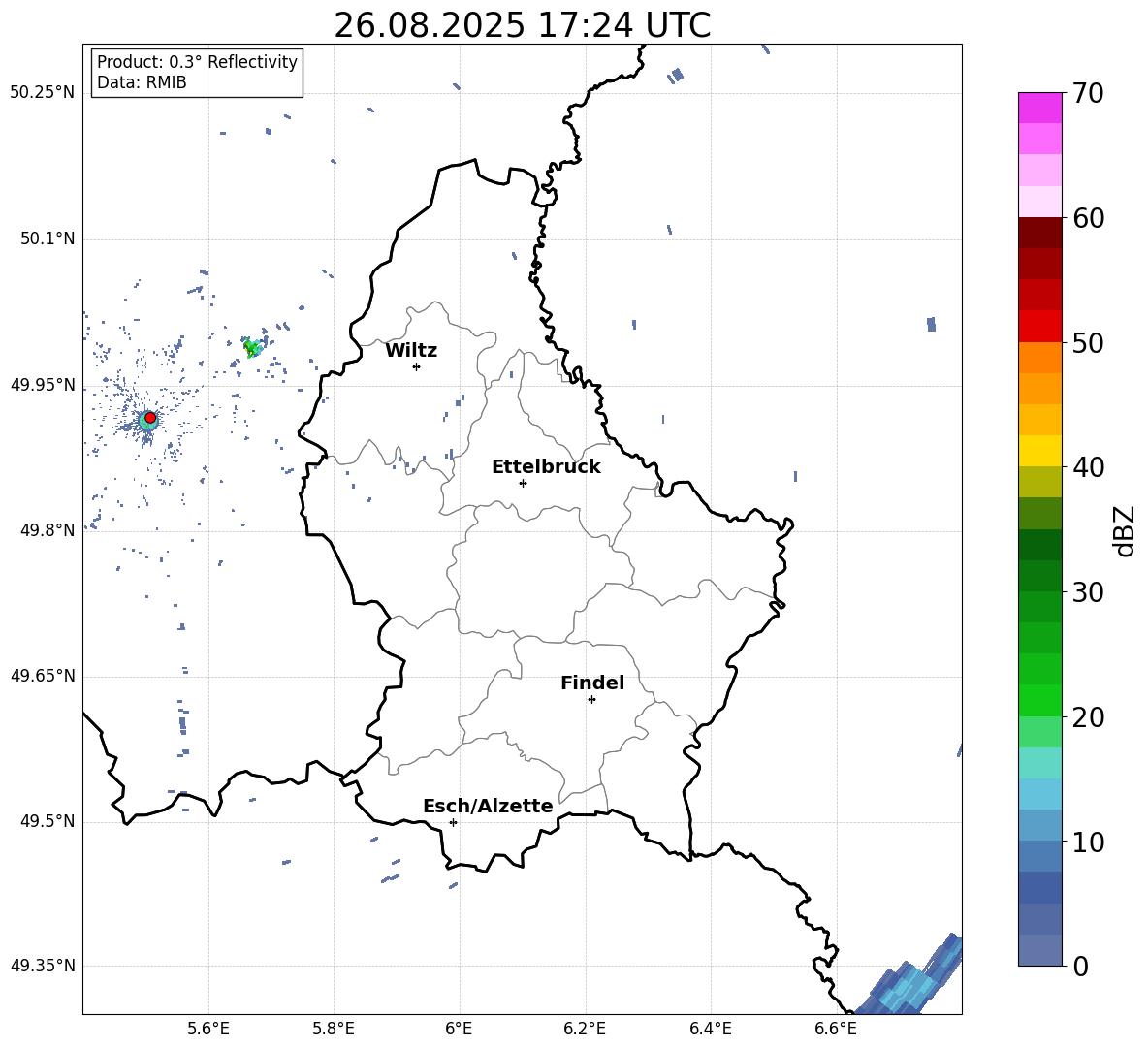Click the dBZ colorbar label

(x=1124, y=530)
